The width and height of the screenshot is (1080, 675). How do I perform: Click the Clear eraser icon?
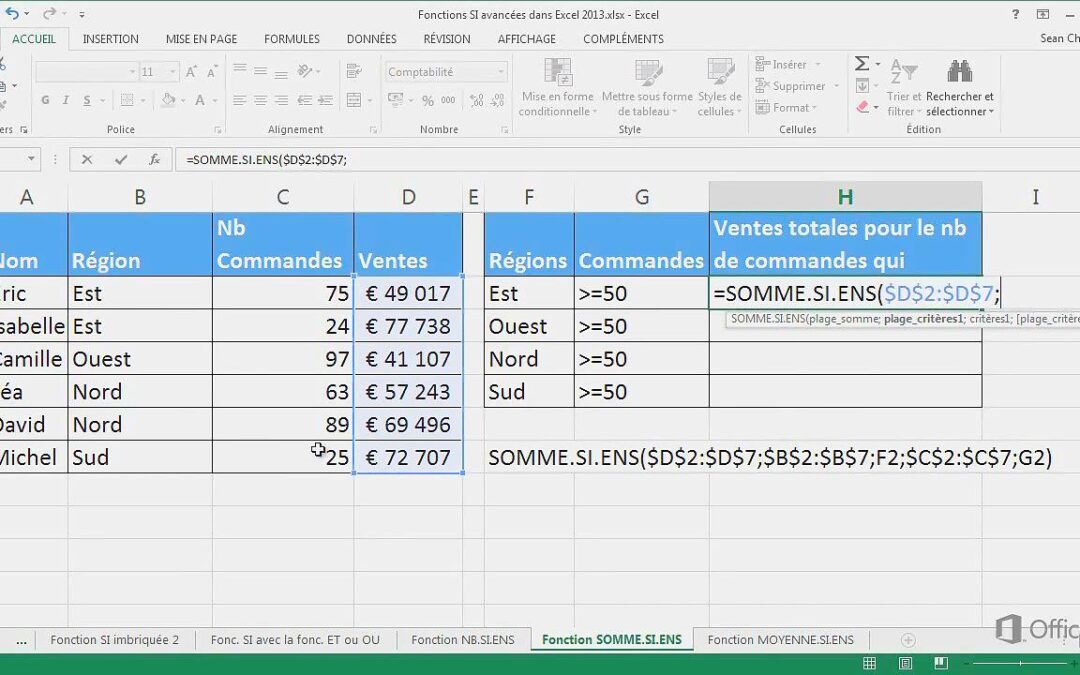click(862, 107)
